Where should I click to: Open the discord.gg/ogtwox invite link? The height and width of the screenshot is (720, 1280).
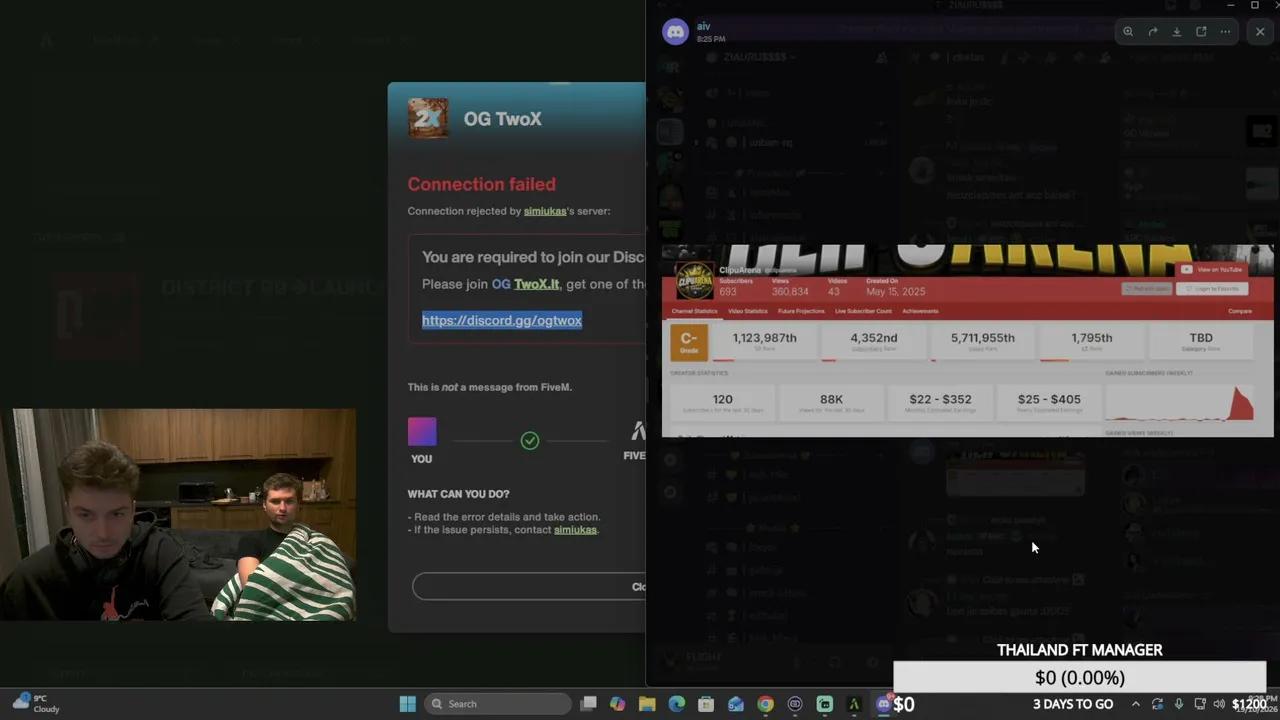502,320
